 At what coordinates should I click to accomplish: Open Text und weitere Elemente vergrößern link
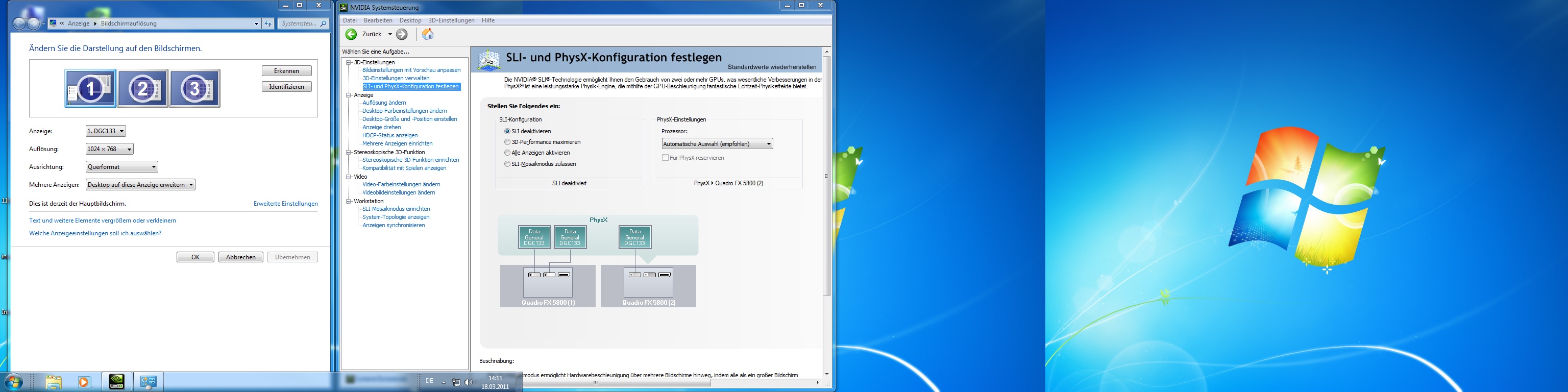102,220
